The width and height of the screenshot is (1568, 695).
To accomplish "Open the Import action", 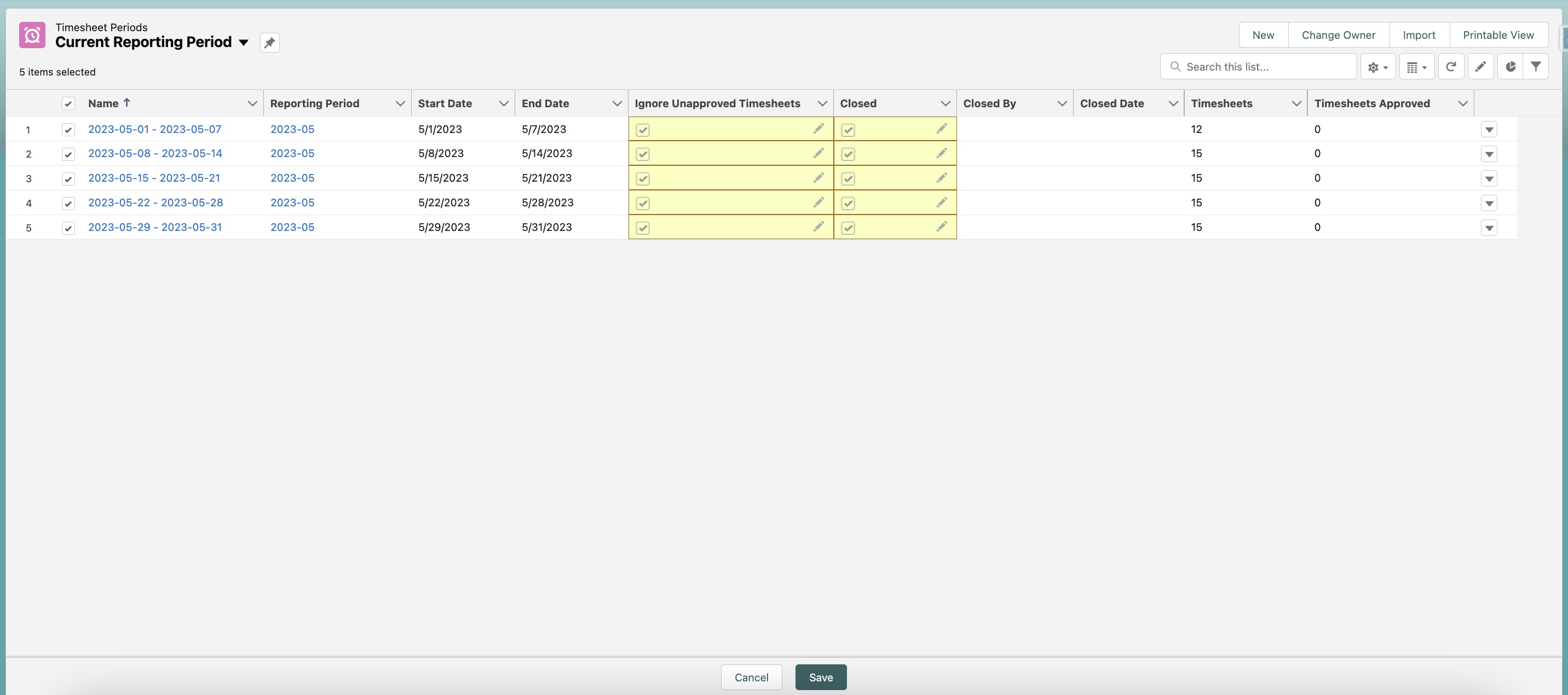I will point(1419,34).
